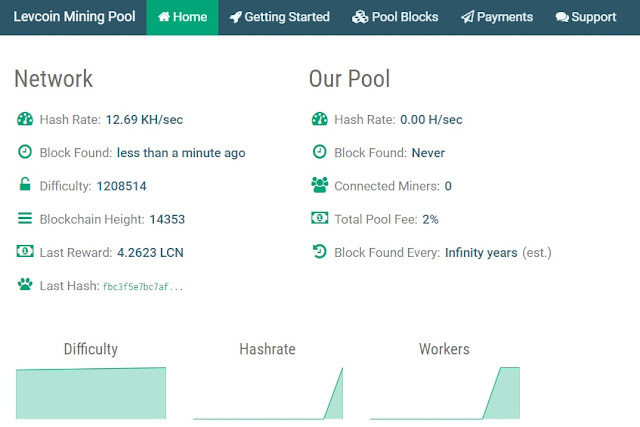
Task: Open the Home tab
Action: pos(182,17)
